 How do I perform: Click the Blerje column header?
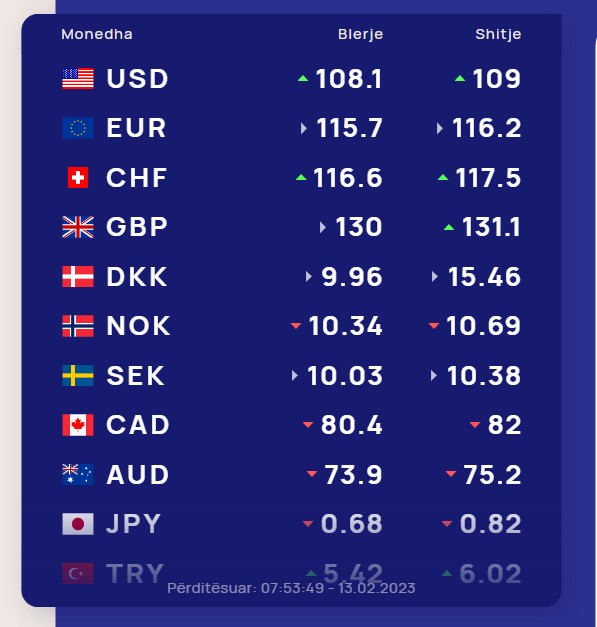tap(360, 34)
